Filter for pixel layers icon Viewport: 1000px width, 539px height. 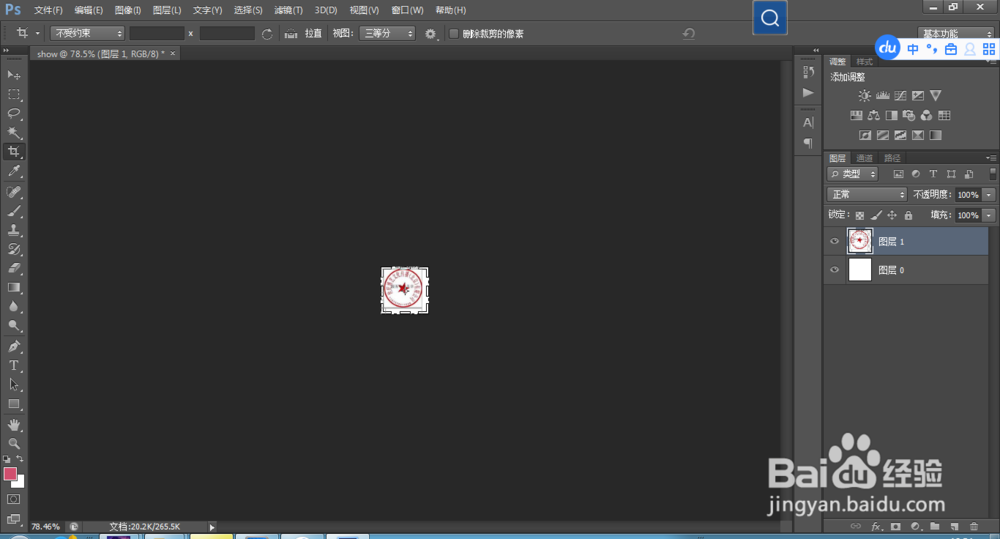(x=899, y=174)
